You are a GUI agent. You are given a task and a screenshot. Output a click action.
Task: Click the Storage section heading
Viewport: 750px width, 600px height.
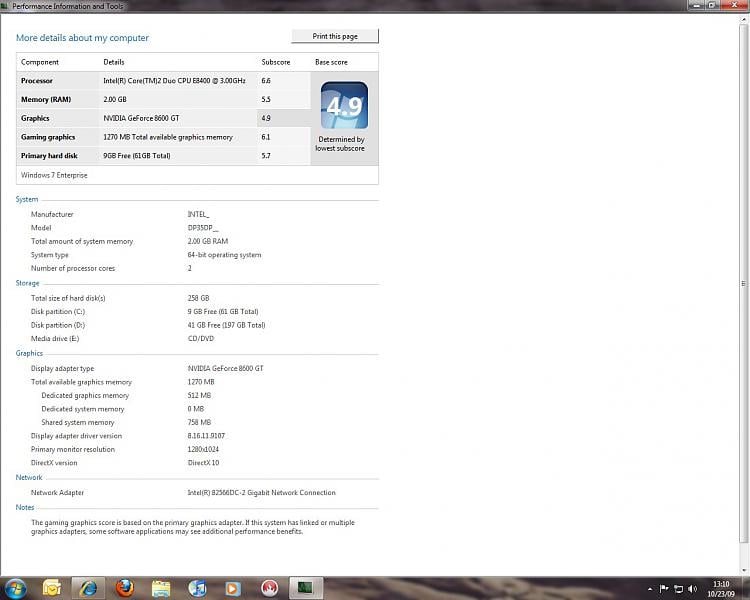pyautogui.click(x=27, y=283)
